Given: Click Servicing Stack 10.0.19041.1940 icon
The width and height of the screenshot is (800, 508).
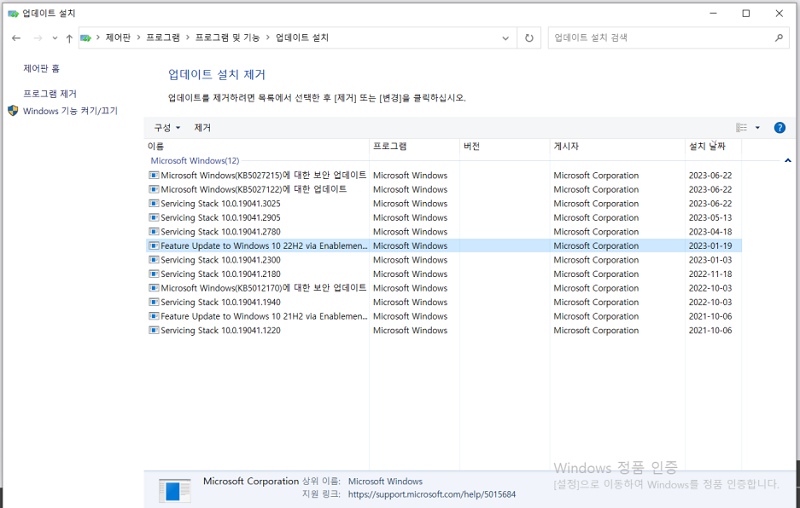Looking at the screenshot, I should tap(154, 302).
